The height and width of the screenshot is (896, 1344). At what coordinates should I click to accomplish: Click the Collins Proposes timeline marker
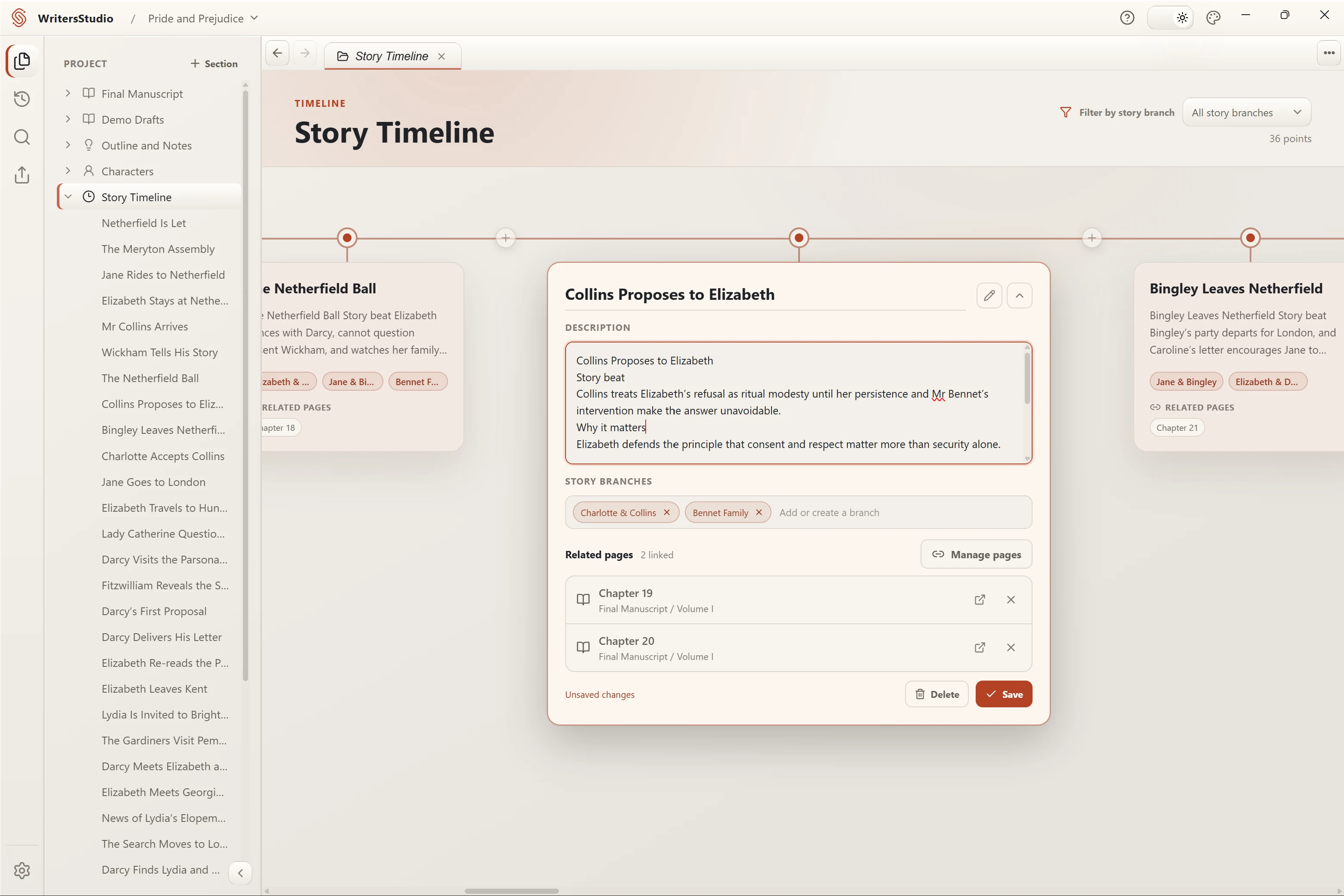click(799, 238)
